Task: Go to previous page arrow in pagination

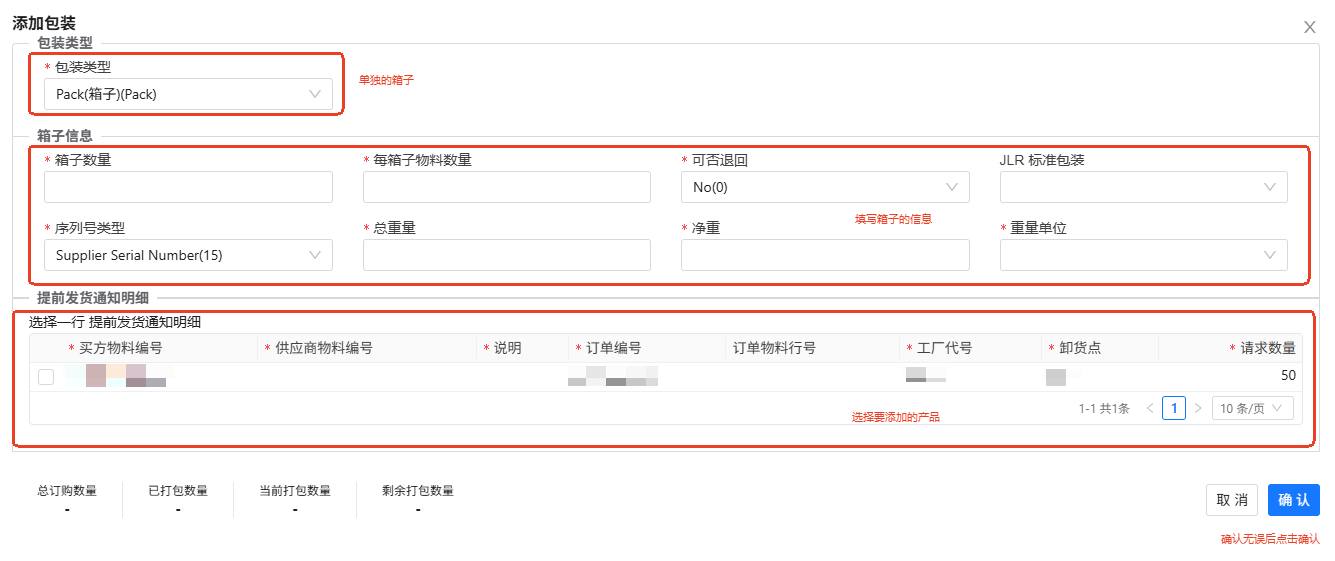Action: (1150, 408)
